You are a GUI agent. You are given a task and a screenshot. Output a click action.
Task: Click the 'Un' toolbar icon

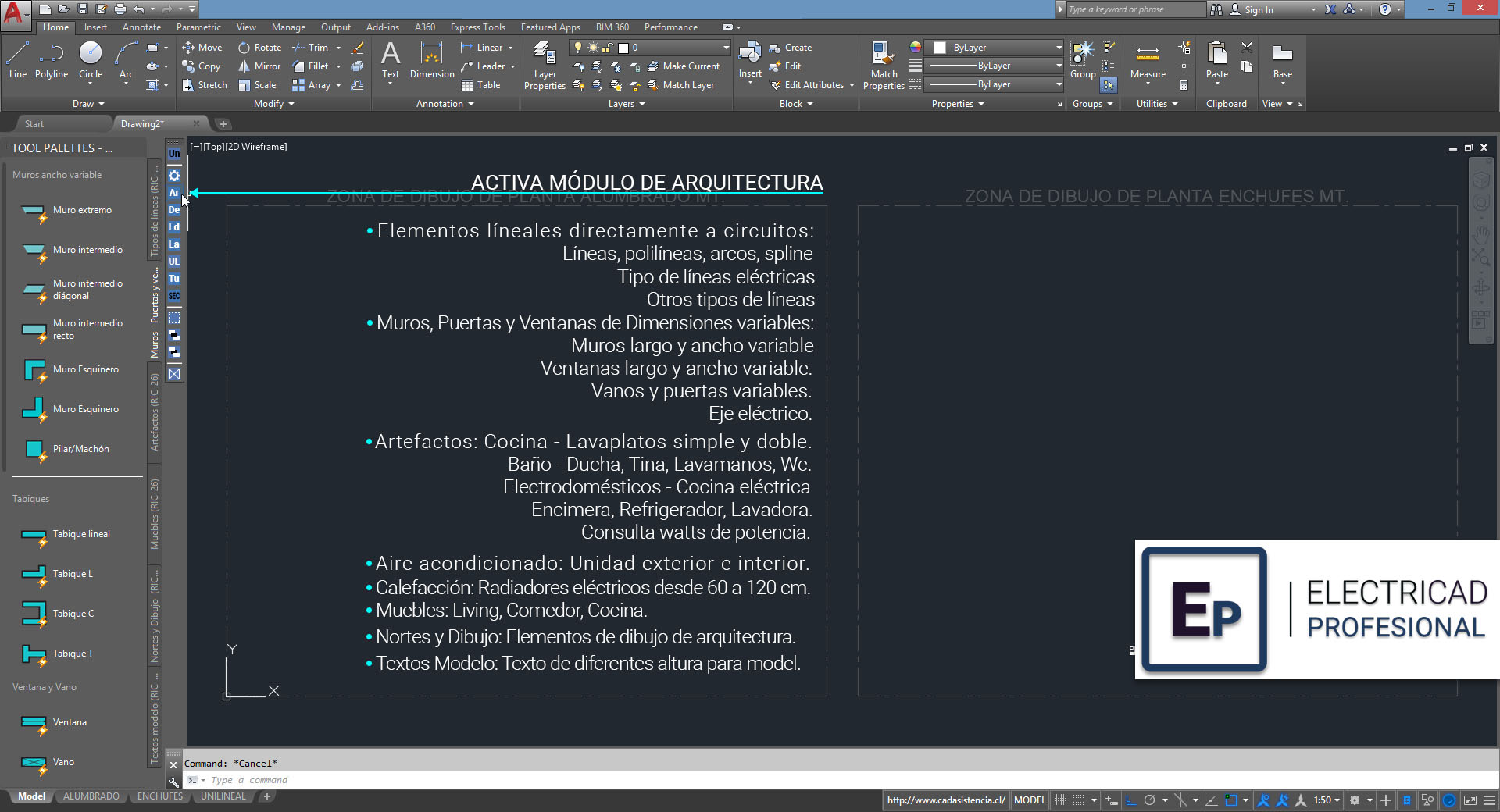[x=174, y=154]
